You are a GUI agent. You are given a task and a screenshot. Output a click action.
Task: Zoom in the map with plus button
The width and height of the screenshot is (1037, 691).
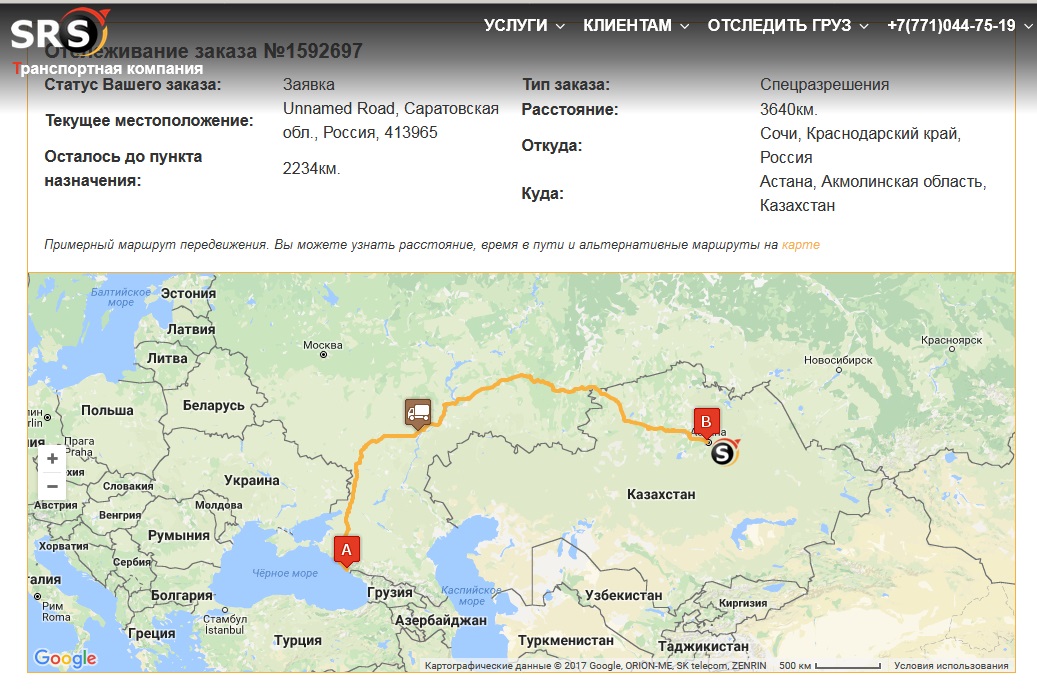click(x=52, y=459)
